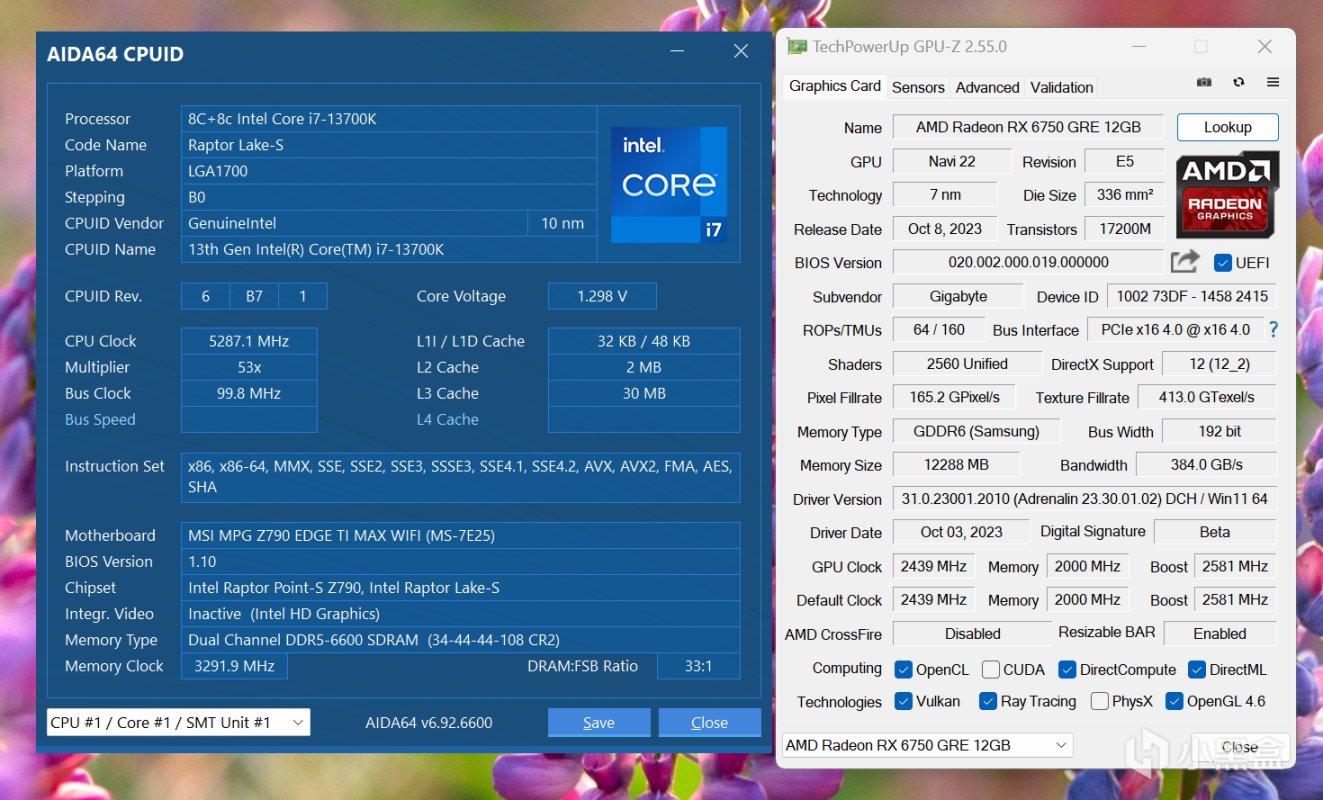Click the Multiplier value 53x
This screenshot has height=800, width=1323.
(x=249, y=367)
